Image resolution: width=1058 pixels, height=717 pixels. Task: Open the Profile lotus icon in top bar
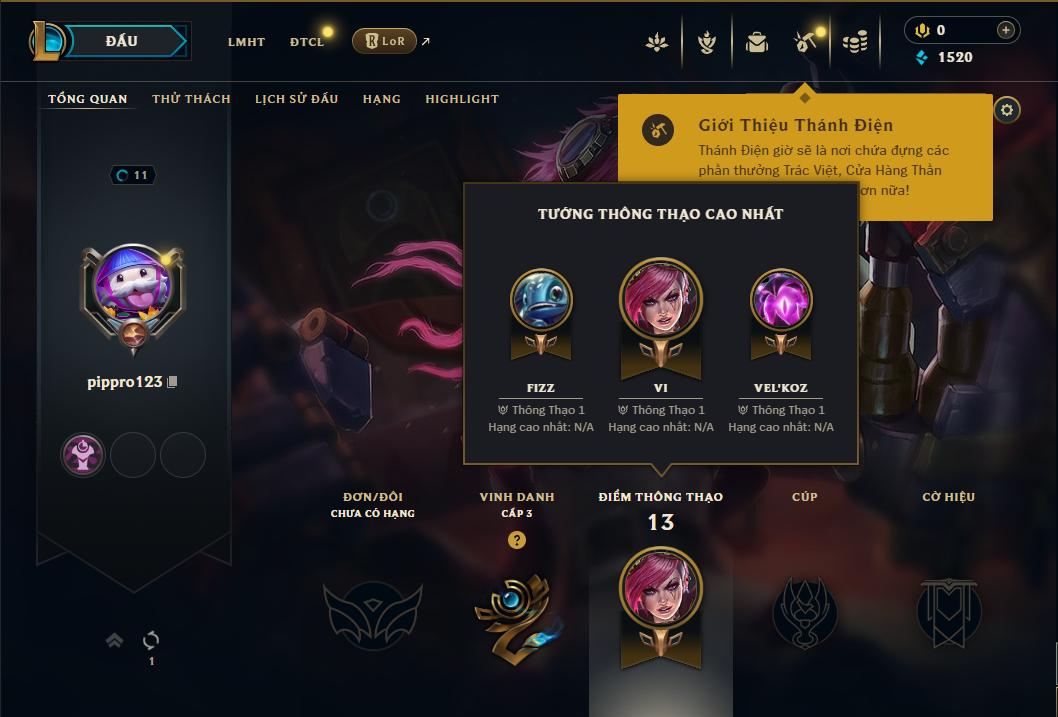(x=657, y=42)
